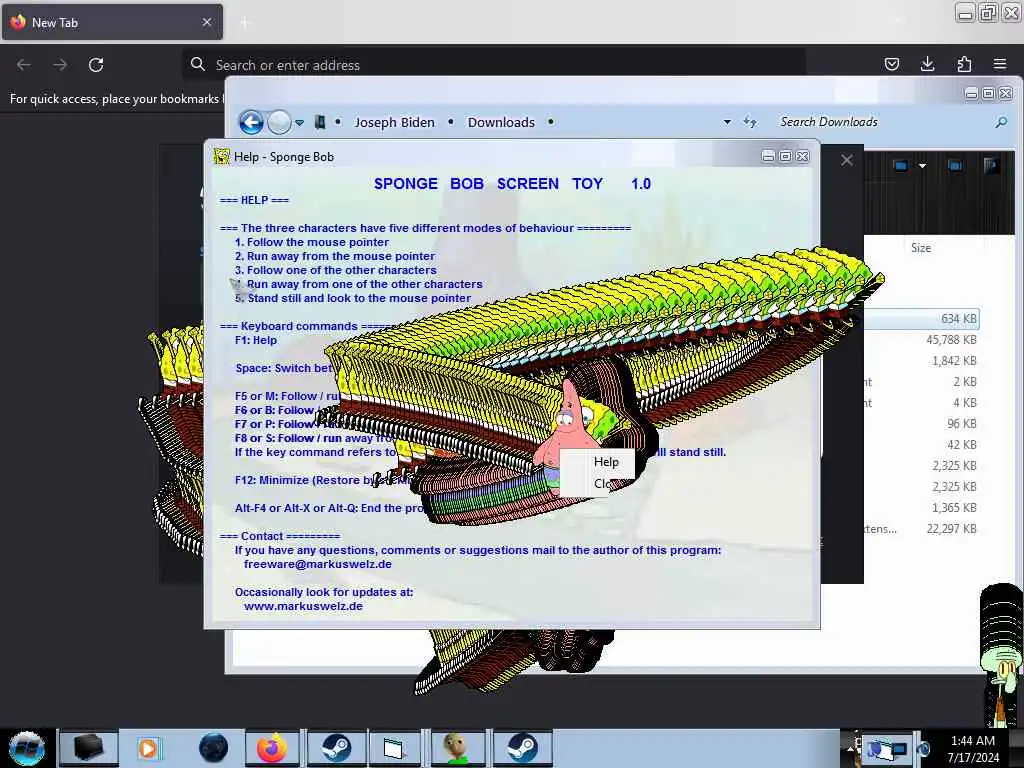
Task: Open the Baldi character taskbar icon
Action: click(x=458, y=748)
